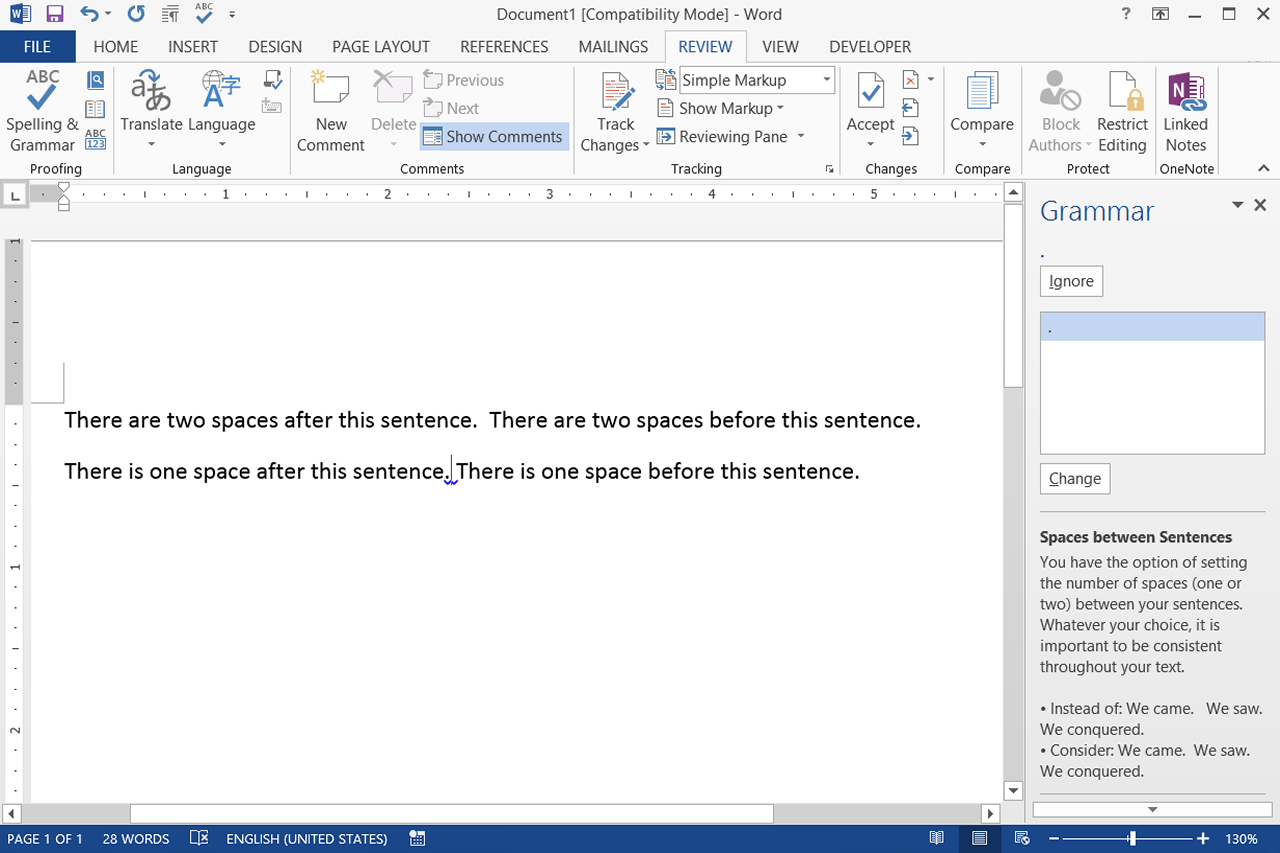Switch to Read Mode view in the status bar

coord(937,839)
